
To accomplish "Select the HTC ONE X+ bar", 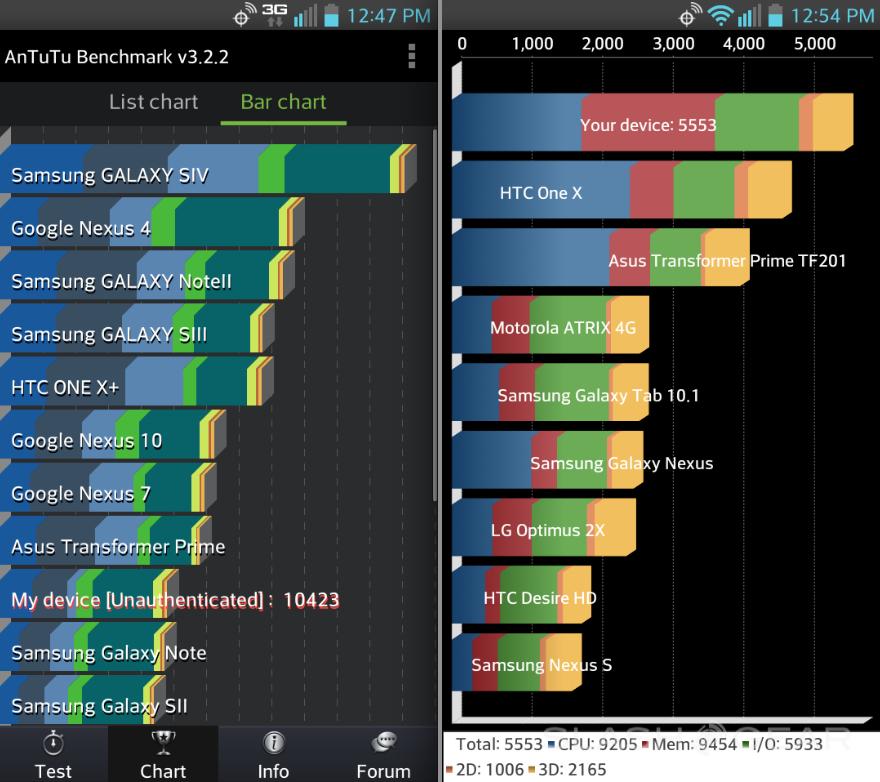I will 130,384.
